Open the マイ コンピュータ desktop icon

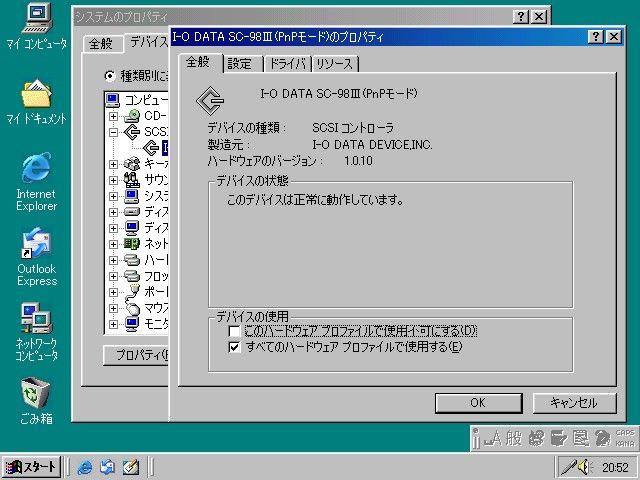coord(37,26)
